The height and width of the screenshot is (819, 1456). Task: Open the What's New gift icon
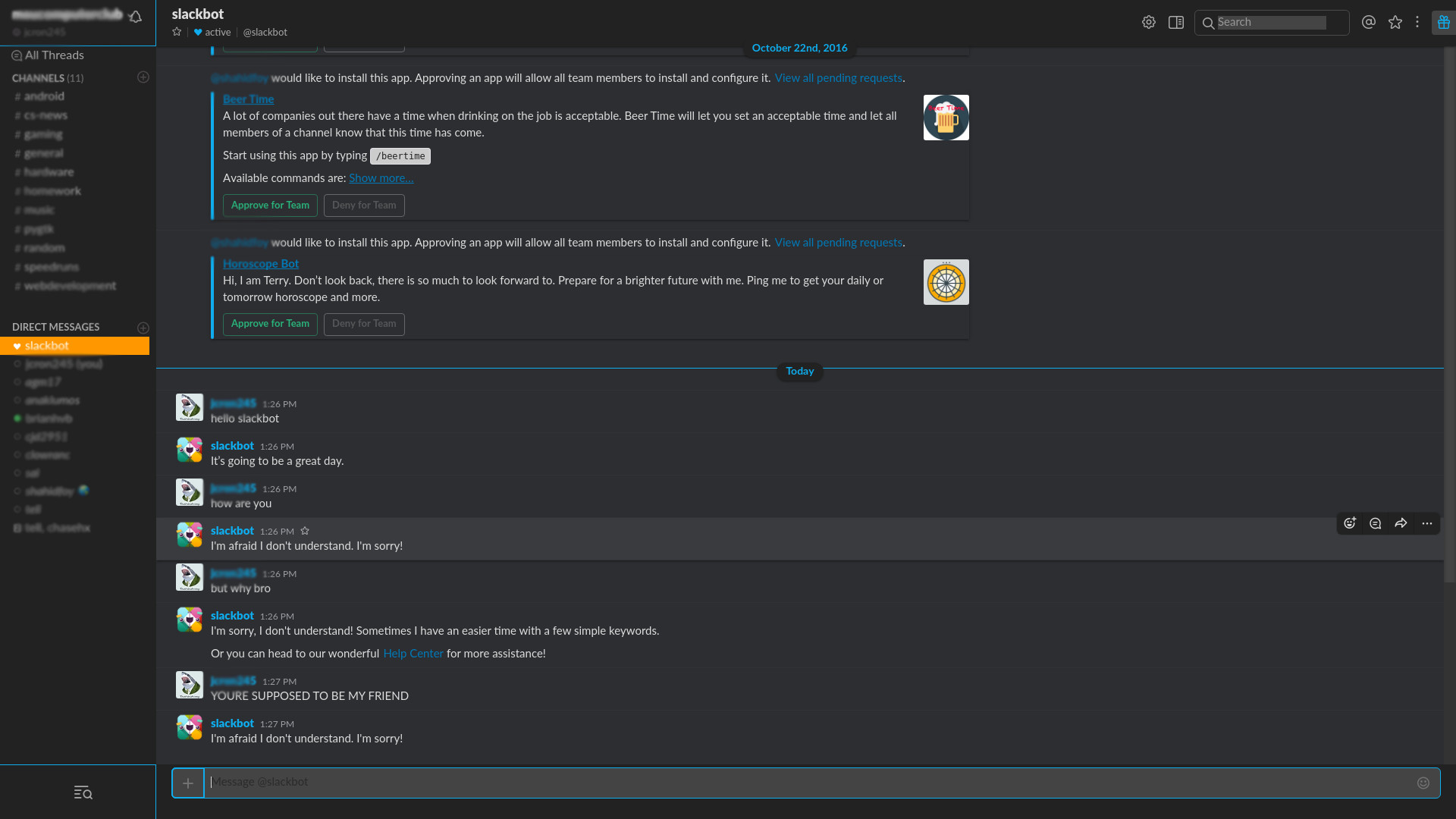click(1443, 23)
